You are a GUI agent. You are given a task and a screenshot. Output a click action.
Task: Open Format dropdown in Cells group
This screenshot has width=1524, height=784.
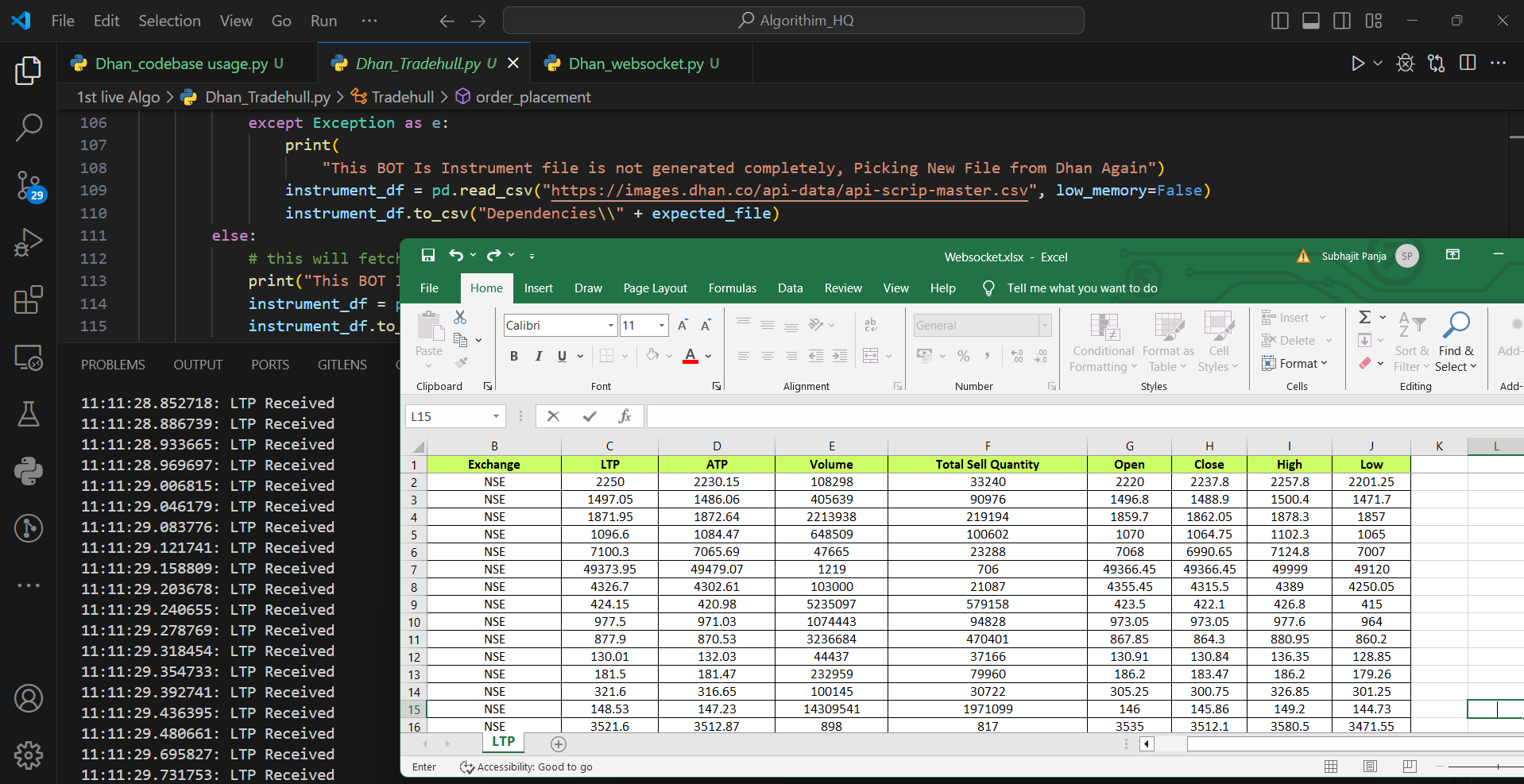[1294, 363]
